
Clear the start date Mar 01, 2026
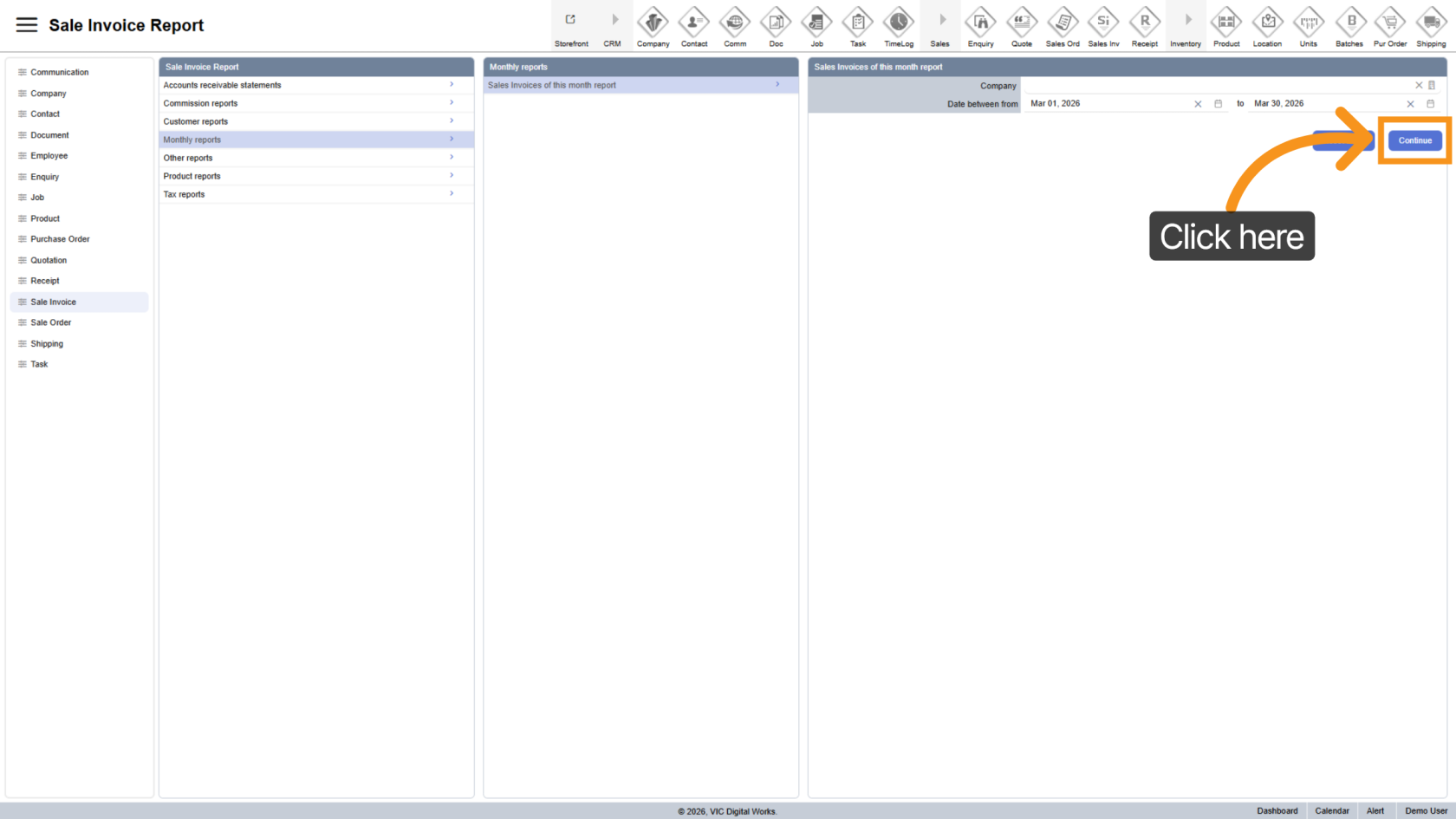pos(1198,104)
